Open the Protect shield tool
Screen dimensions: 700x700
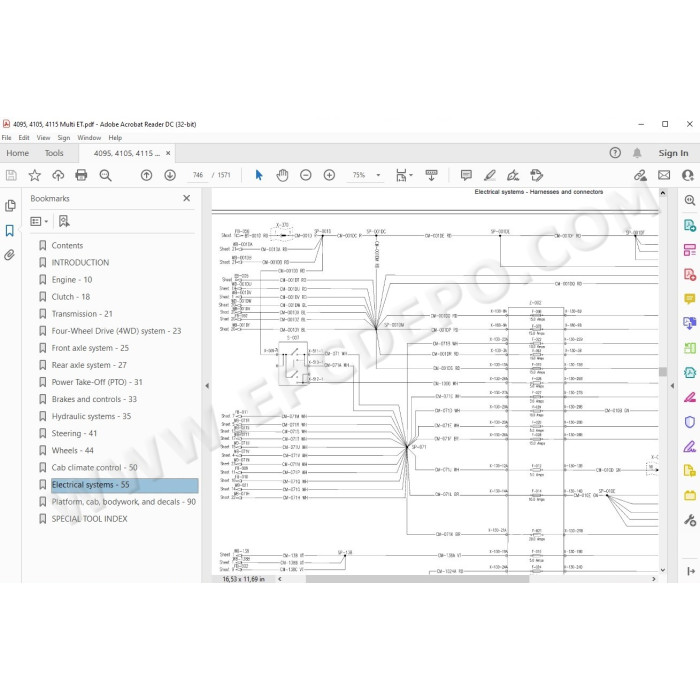(x=690, y=422)
